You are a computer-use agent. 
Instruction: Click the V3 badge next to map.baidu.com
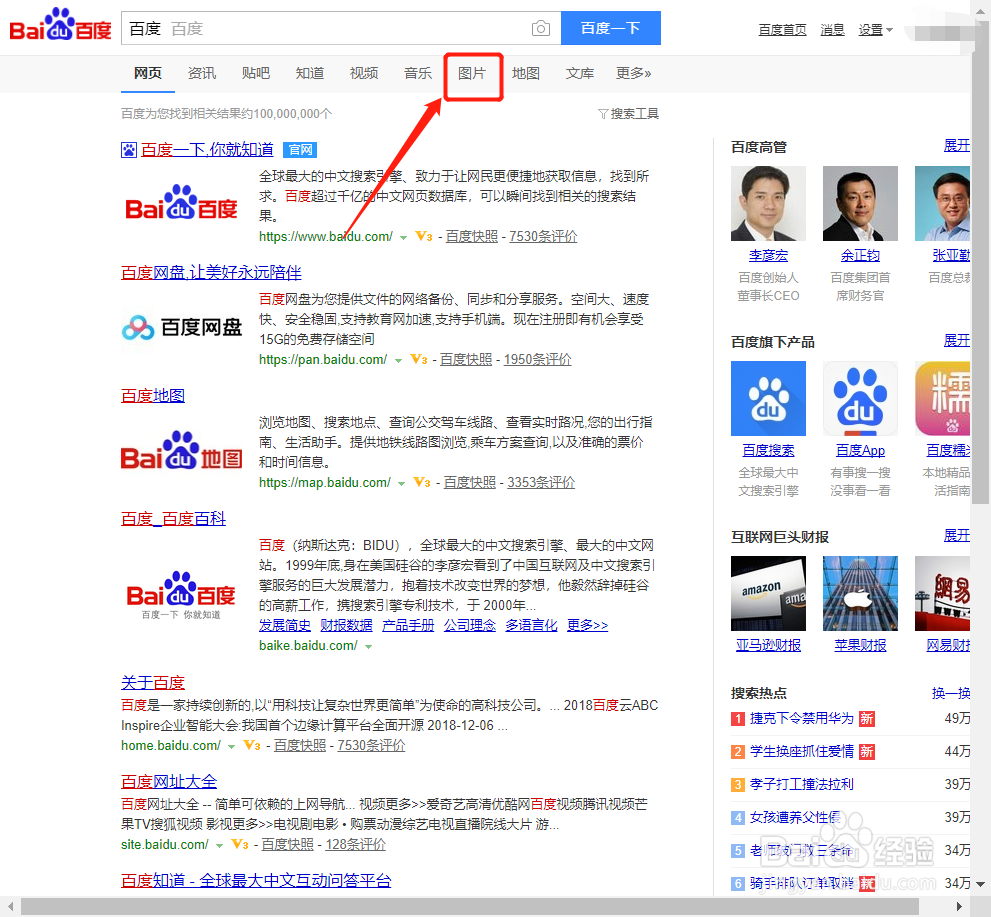422,483
